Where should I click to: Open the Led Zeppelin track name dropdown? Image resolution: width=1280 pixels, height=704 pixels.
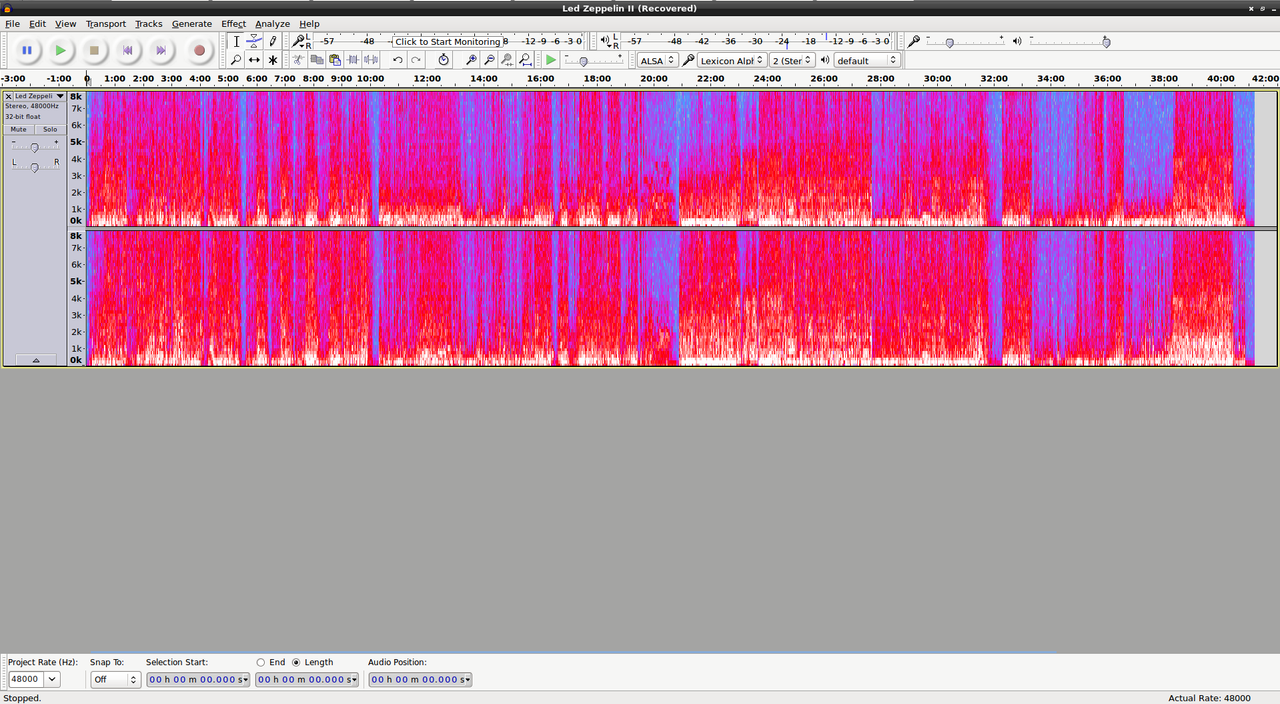[x=40, y=96]
